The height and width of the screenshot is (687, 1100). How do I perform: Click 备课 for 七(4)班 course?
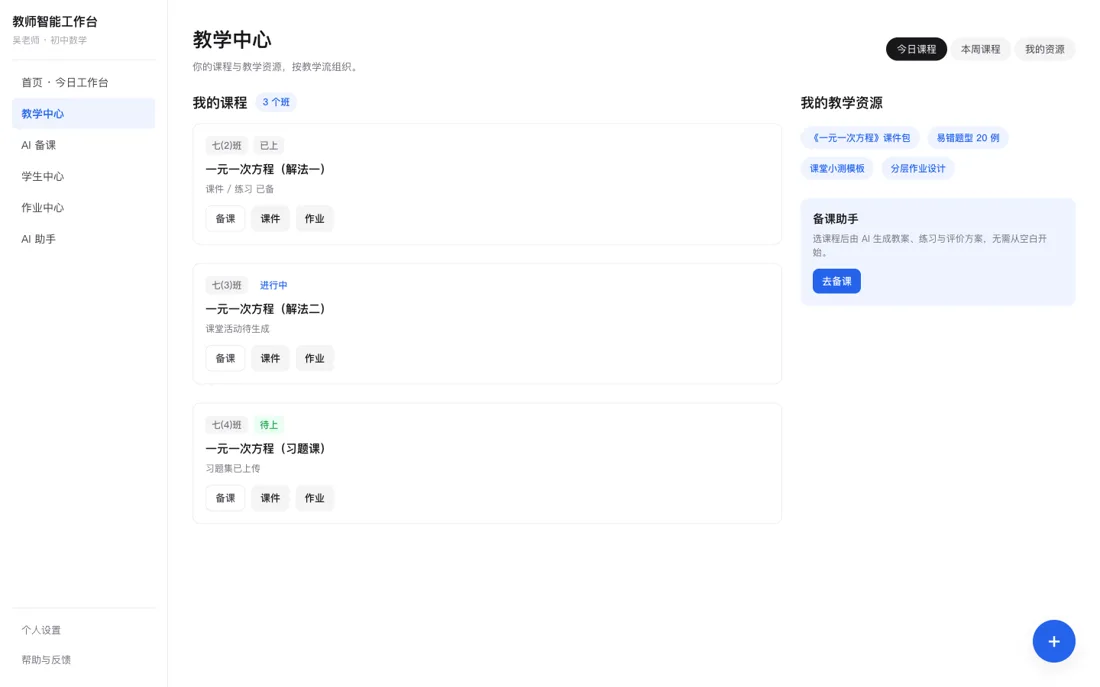(225, 498)
